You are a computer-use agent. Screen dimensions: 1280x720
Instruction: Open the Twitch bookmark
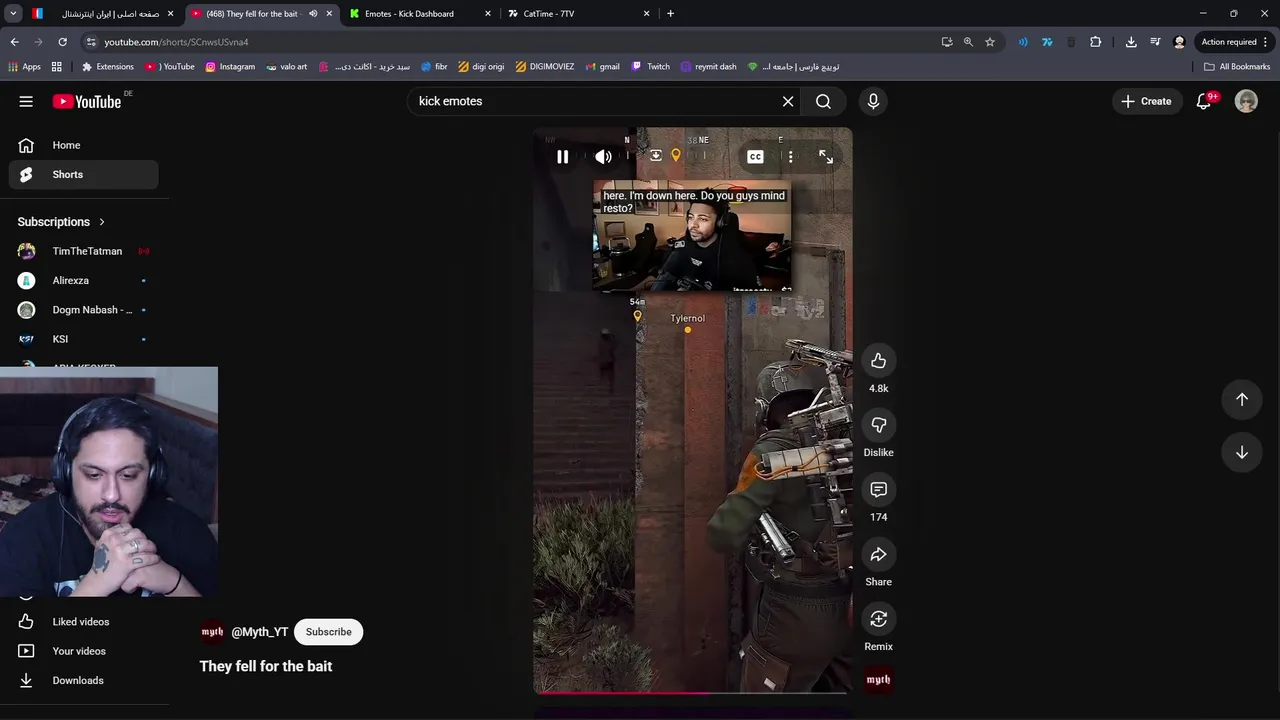point(651,67)
